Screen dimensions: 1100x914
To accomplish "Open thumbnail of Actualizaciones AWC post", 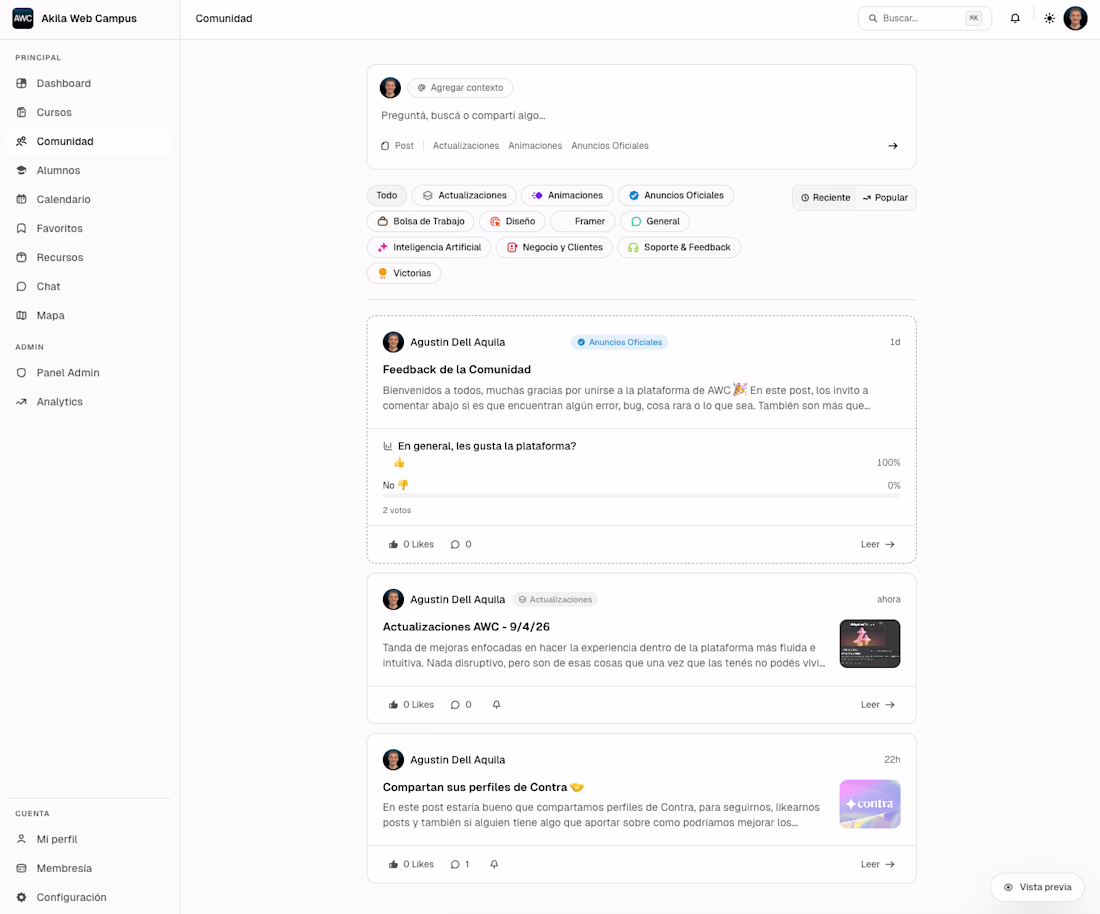I will click(870, 643).
